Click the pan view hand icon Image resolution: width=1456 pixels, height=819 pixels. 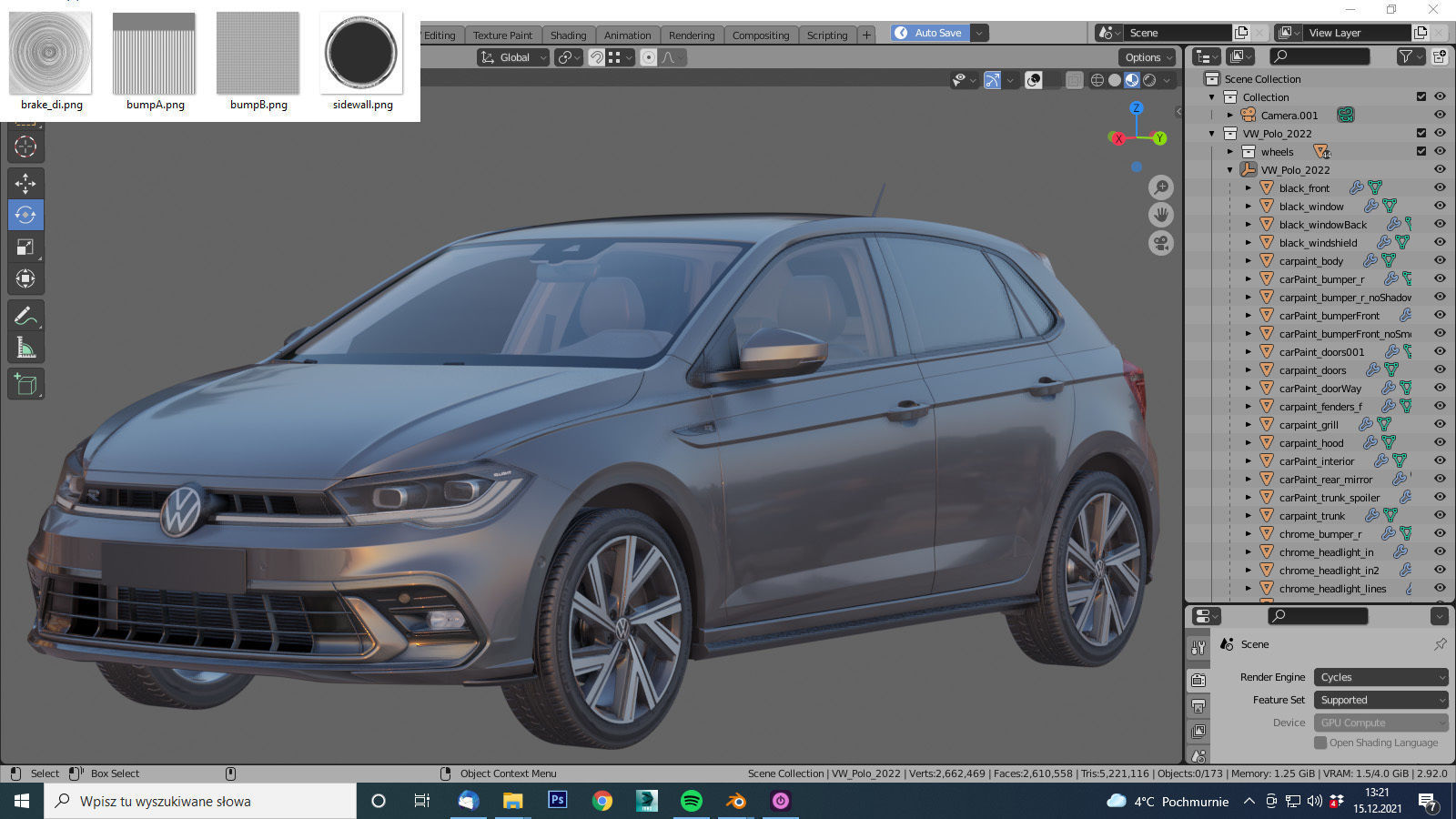[x=1160, y=215]
